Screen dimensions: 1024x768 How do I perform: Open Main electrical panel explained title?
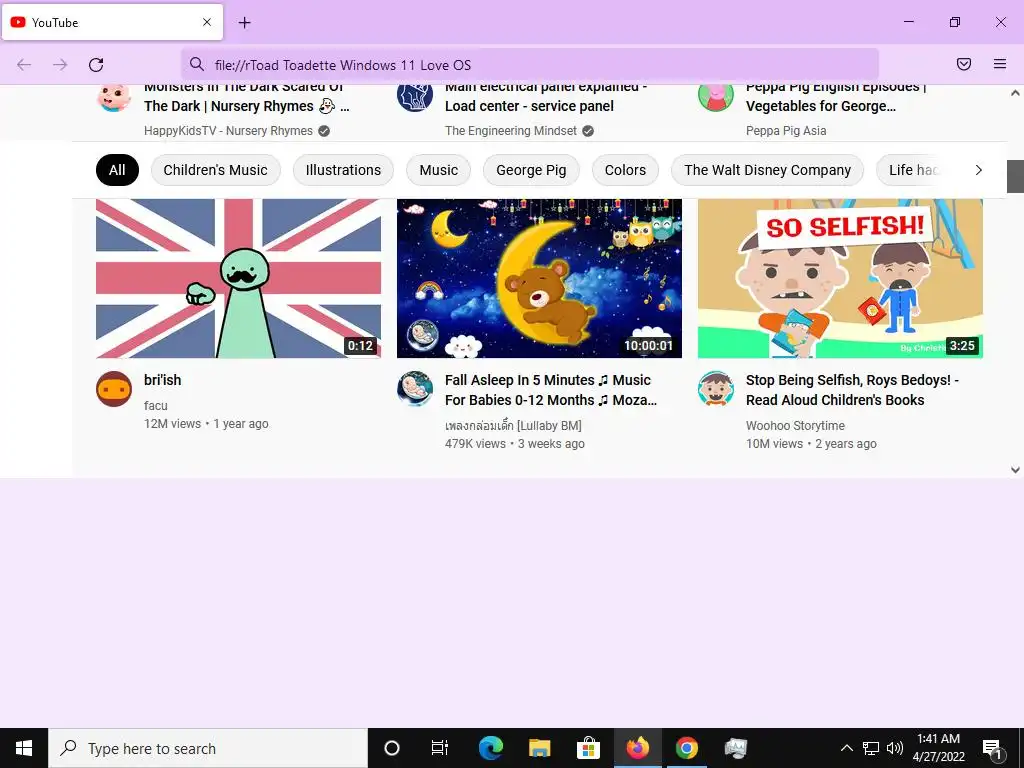(x=546, y=97)
